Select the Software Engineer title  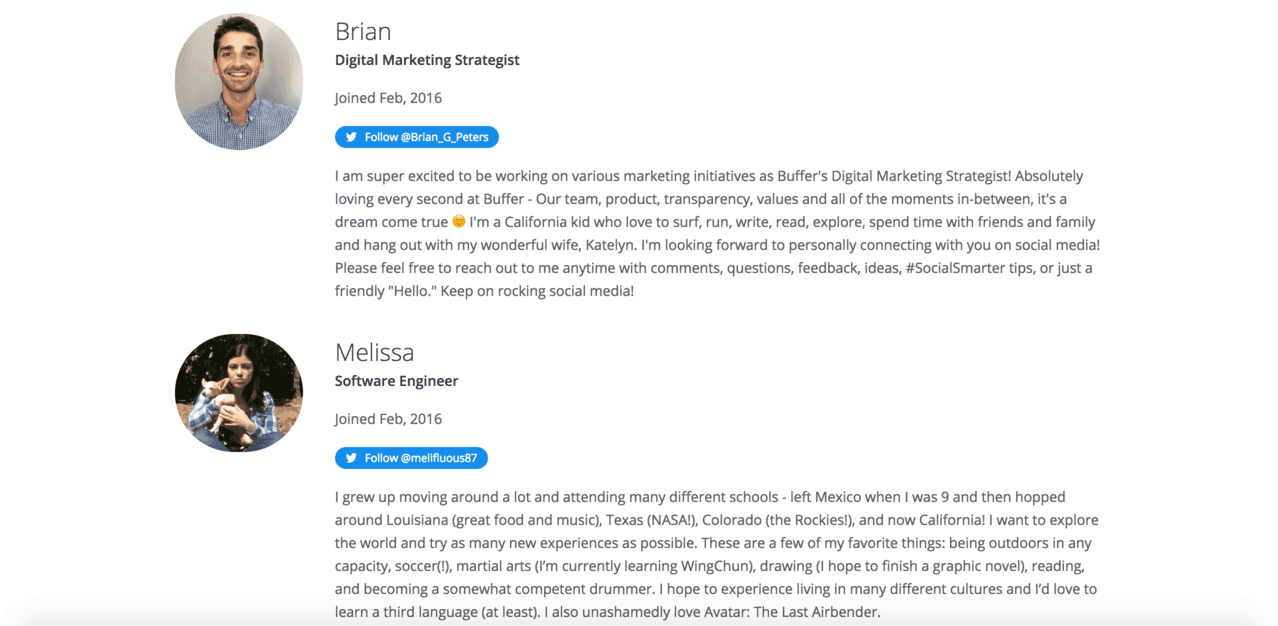[396, 381]
